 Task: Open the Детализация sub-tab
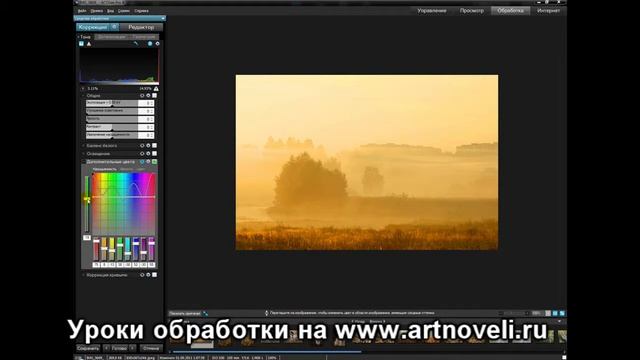[x=112, y=37]
